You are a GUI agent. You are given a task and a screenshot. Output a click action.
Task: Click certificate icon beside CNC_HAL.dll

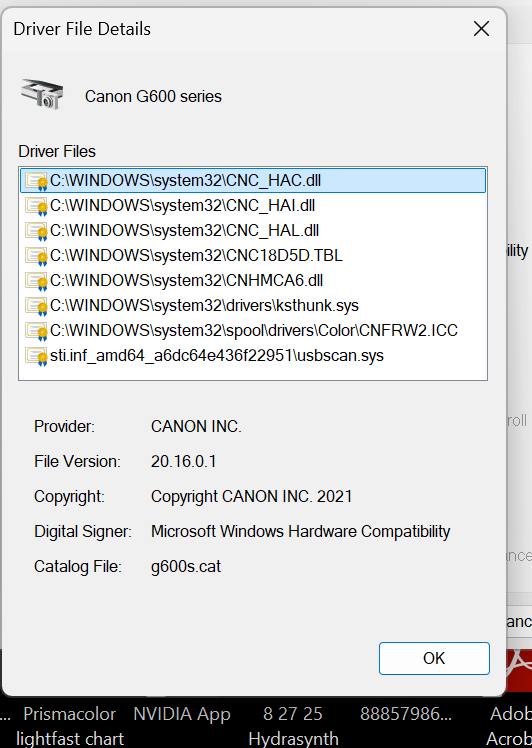click(x=37, y=231)
